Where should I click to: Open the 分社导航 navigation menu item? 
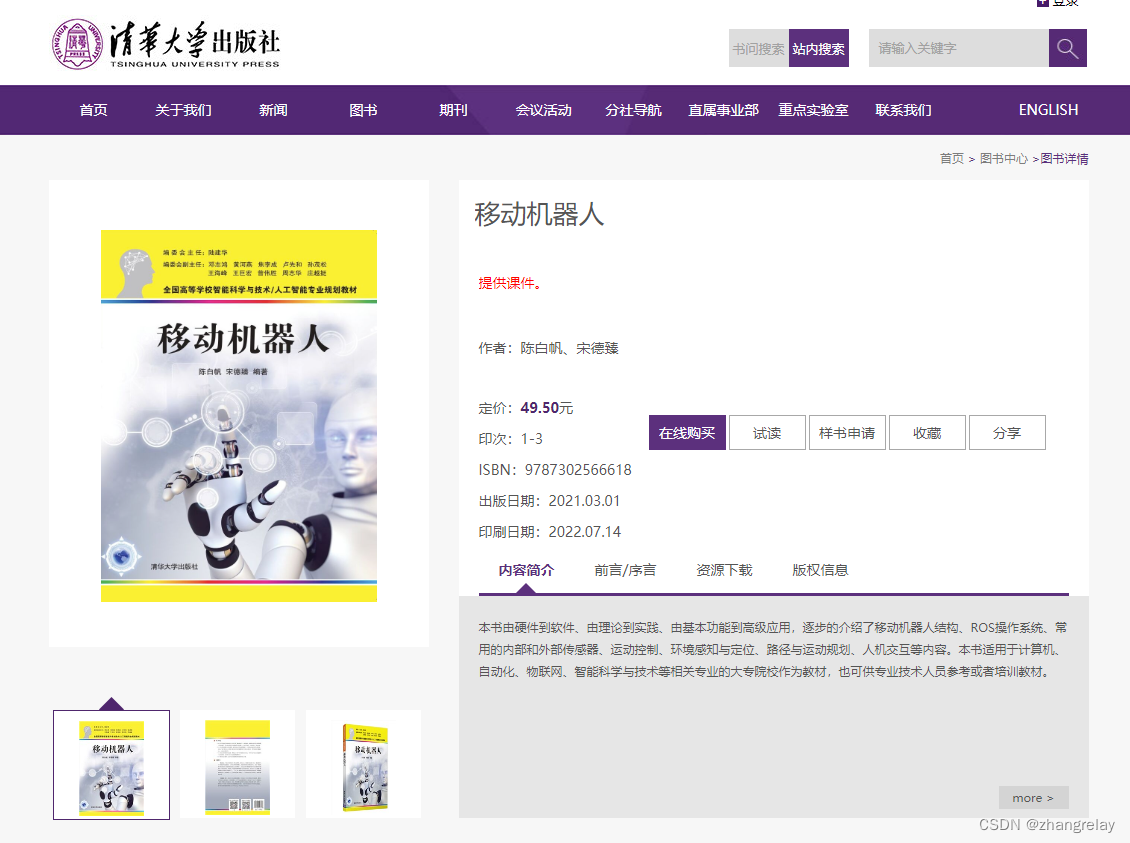pyautogui.click(x=633, y=110)
